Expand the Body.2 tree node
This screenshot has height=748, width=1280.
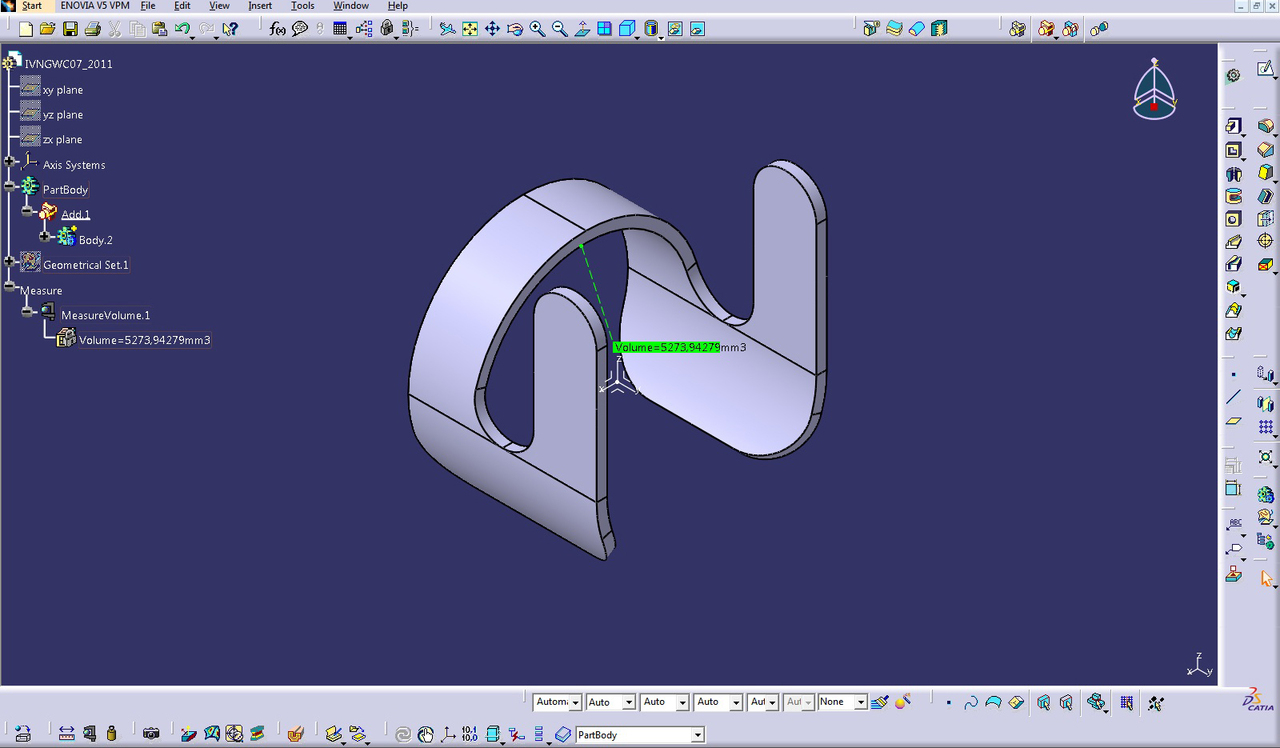click(45, 236)
